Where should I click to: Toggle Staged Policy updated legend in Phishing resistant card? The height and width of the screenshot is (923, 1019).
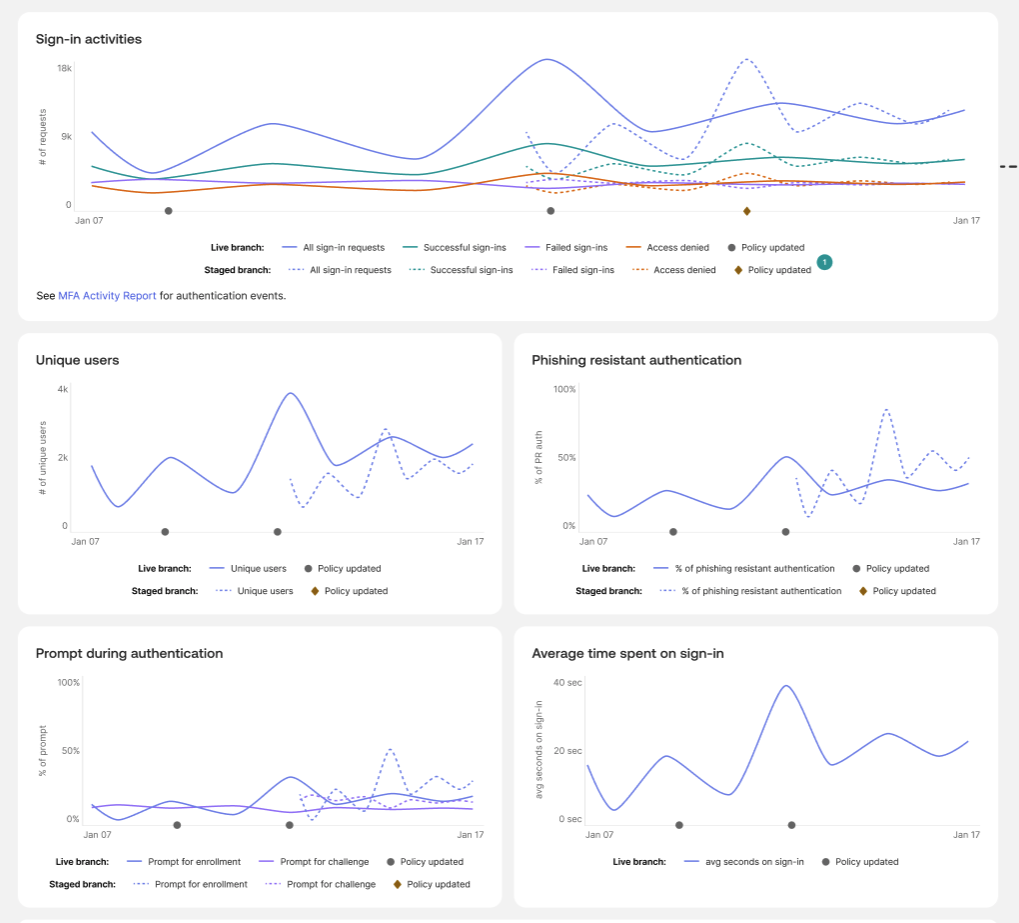click(x=897, y=591)
